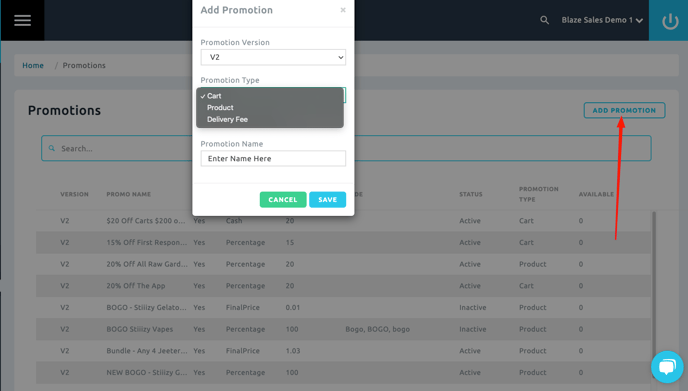Click the green Cancel button
Viewport: 688px width, 391px height.
(283, 200)
